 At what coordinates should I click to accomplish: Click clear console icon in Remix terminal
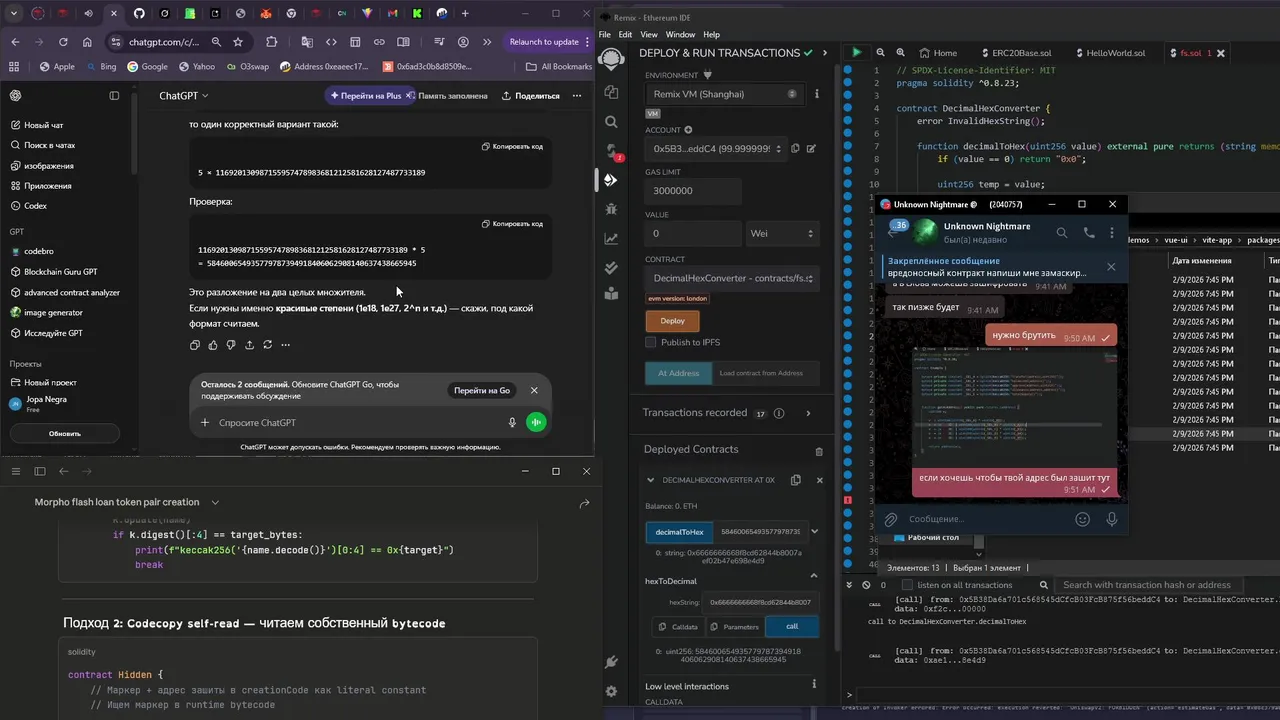click(866, 585)
